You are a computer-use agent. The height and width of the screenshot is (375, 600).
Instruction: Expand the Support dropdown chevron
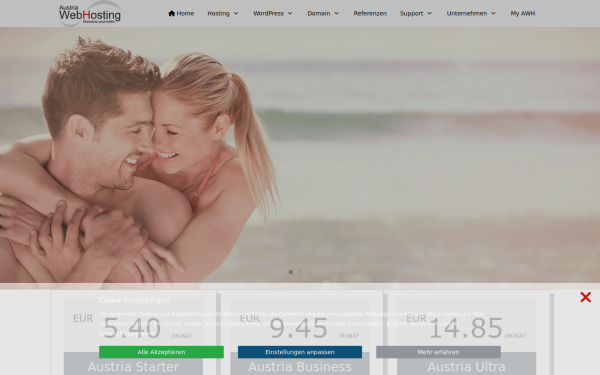[429, 13]
